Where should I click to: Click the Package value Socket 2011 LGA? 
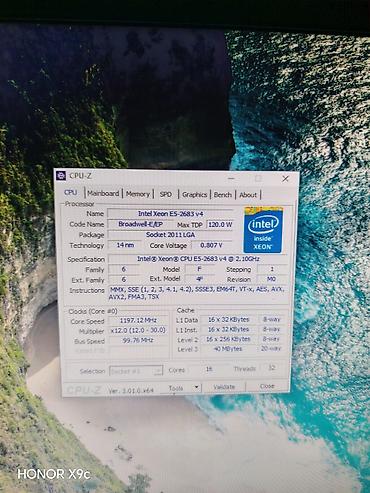[170, 235]
